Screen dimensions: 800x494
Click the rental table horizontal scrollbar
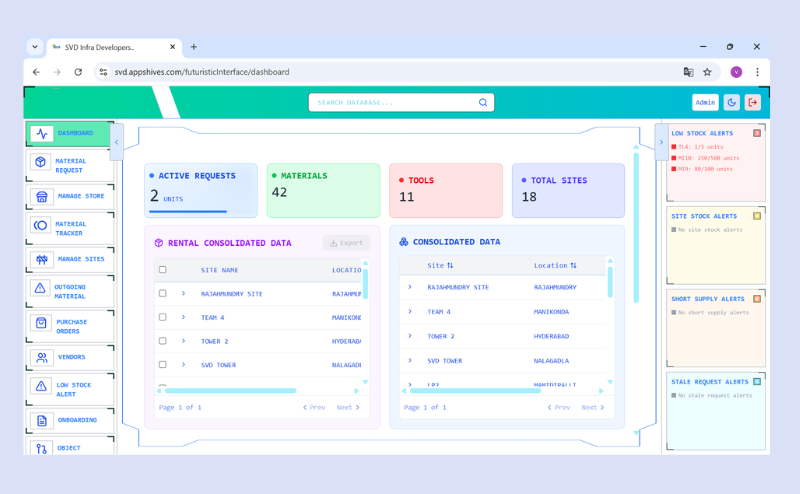[230, 390]
